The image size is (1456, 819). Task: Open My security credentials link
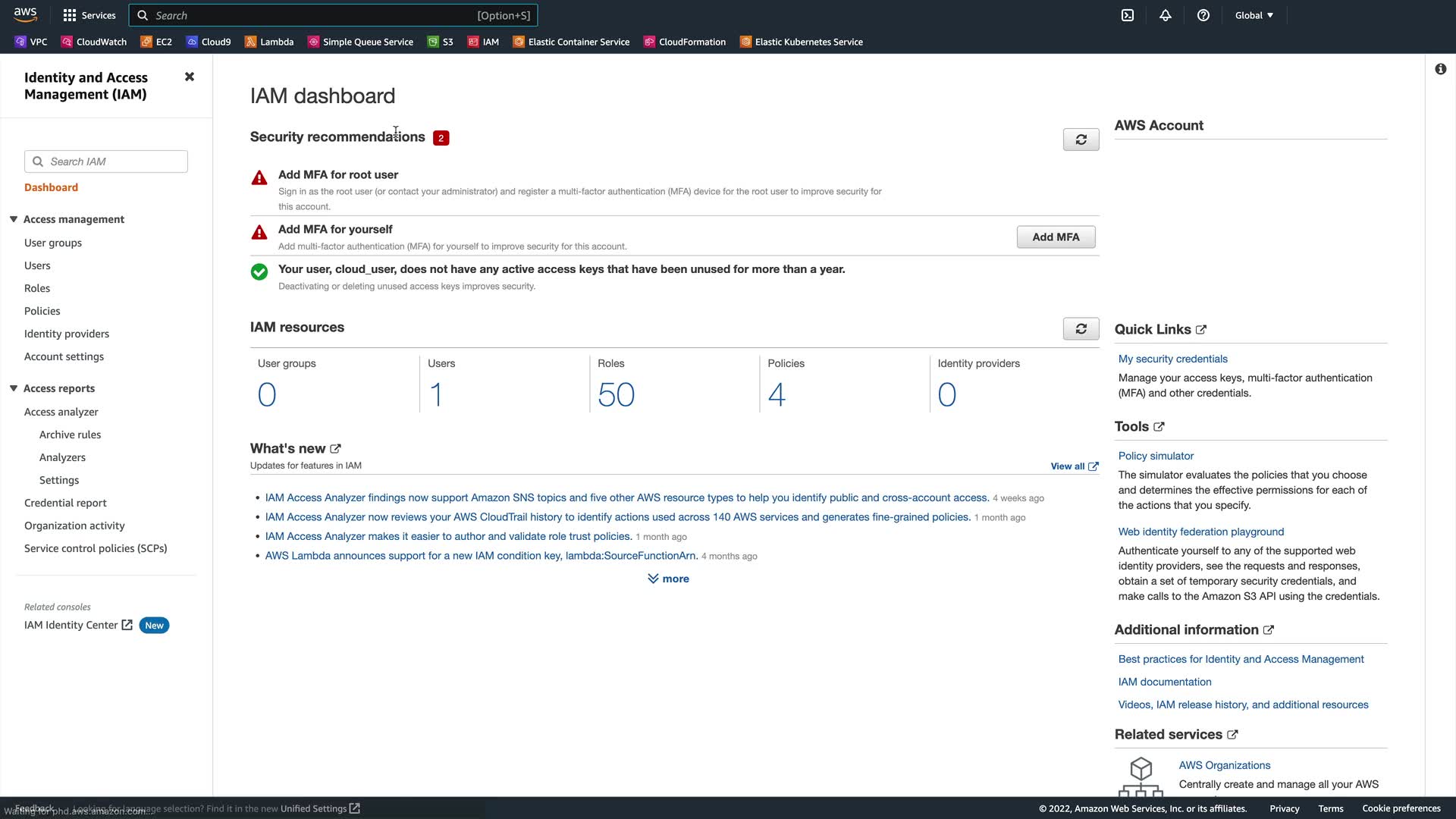click(1172, 359)
